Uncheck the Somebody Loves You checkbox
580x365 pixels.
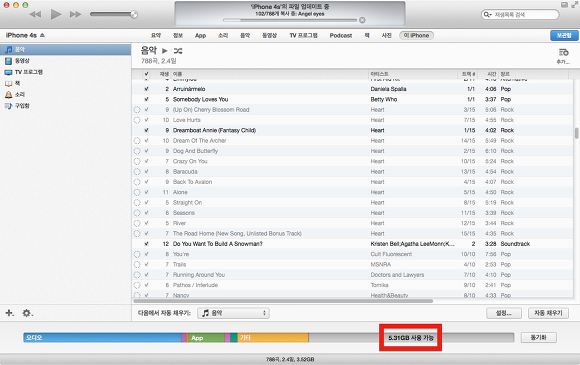[x=146, y=99]
